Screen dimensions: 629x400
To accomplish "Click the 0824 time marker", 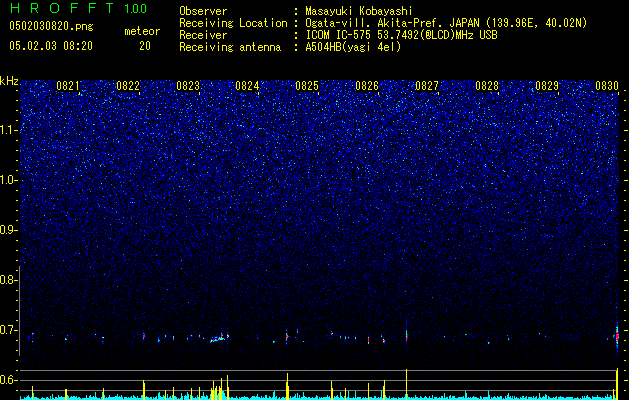I will tap(247, 86).
